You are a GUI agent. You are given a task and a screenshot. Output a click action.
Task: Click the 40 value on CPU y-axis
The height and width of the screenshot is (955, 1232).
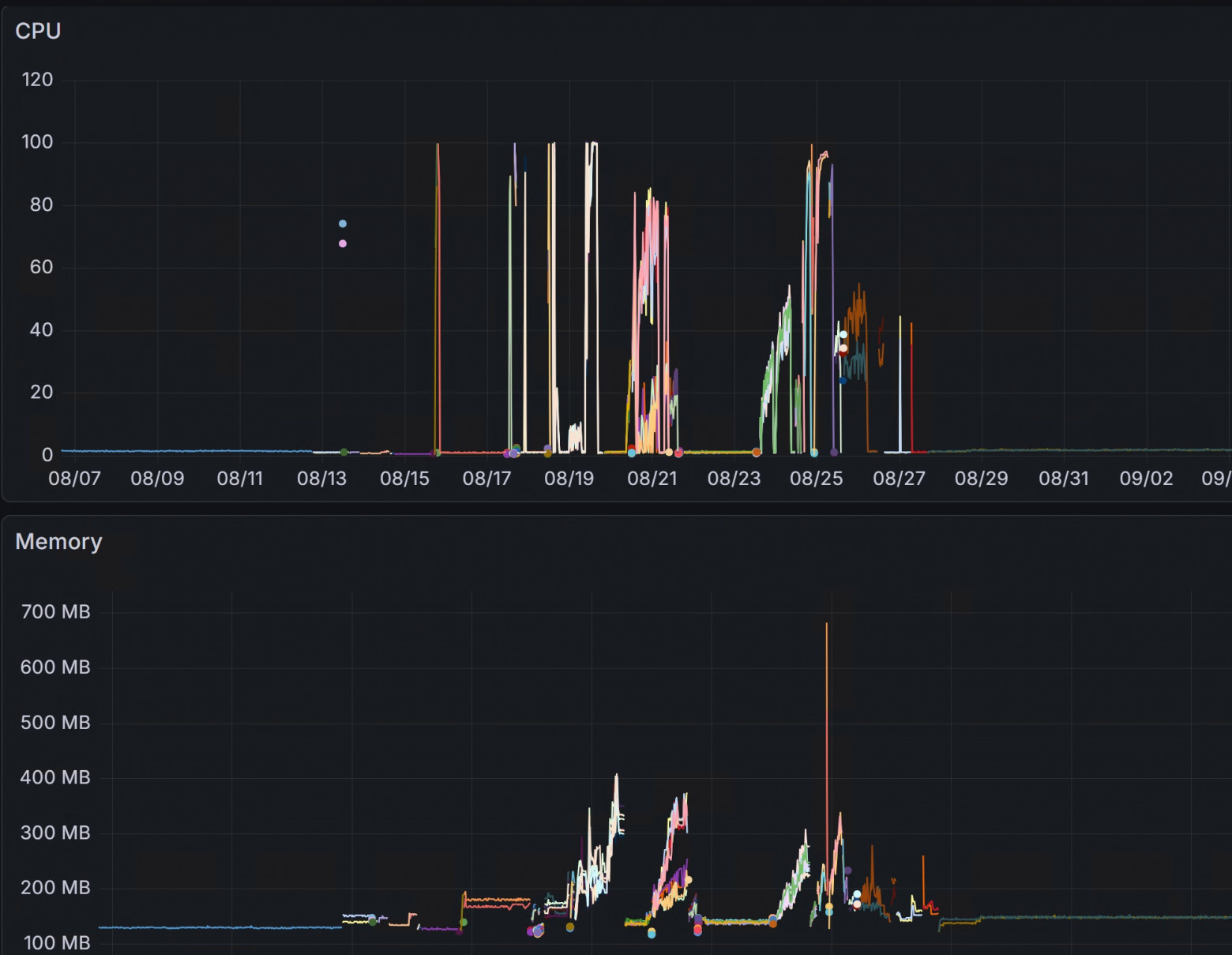[x=41, y=329]
